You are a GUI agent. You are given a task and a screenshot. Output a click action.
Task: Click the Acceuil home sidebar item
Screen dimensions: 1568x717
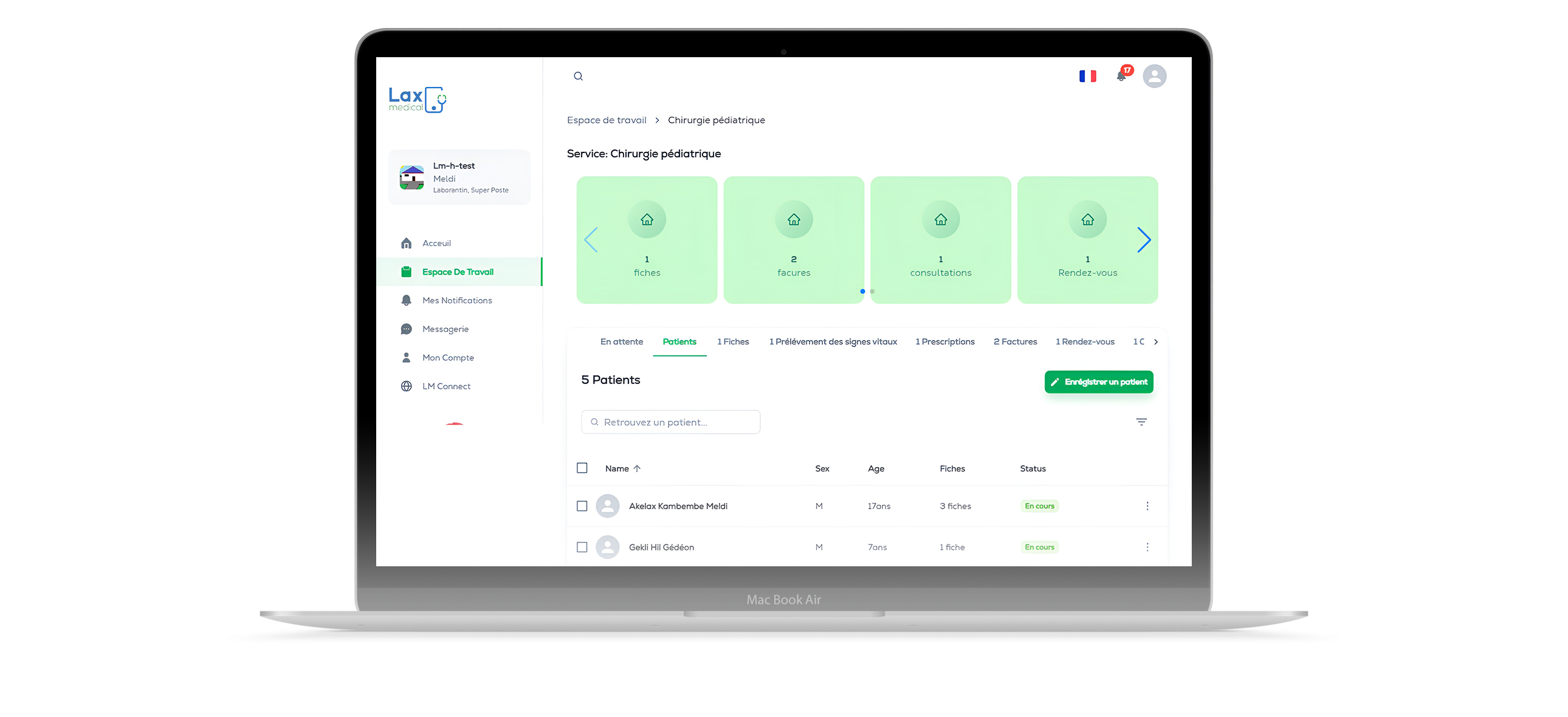pyautogui.click(x=436, y=244)
